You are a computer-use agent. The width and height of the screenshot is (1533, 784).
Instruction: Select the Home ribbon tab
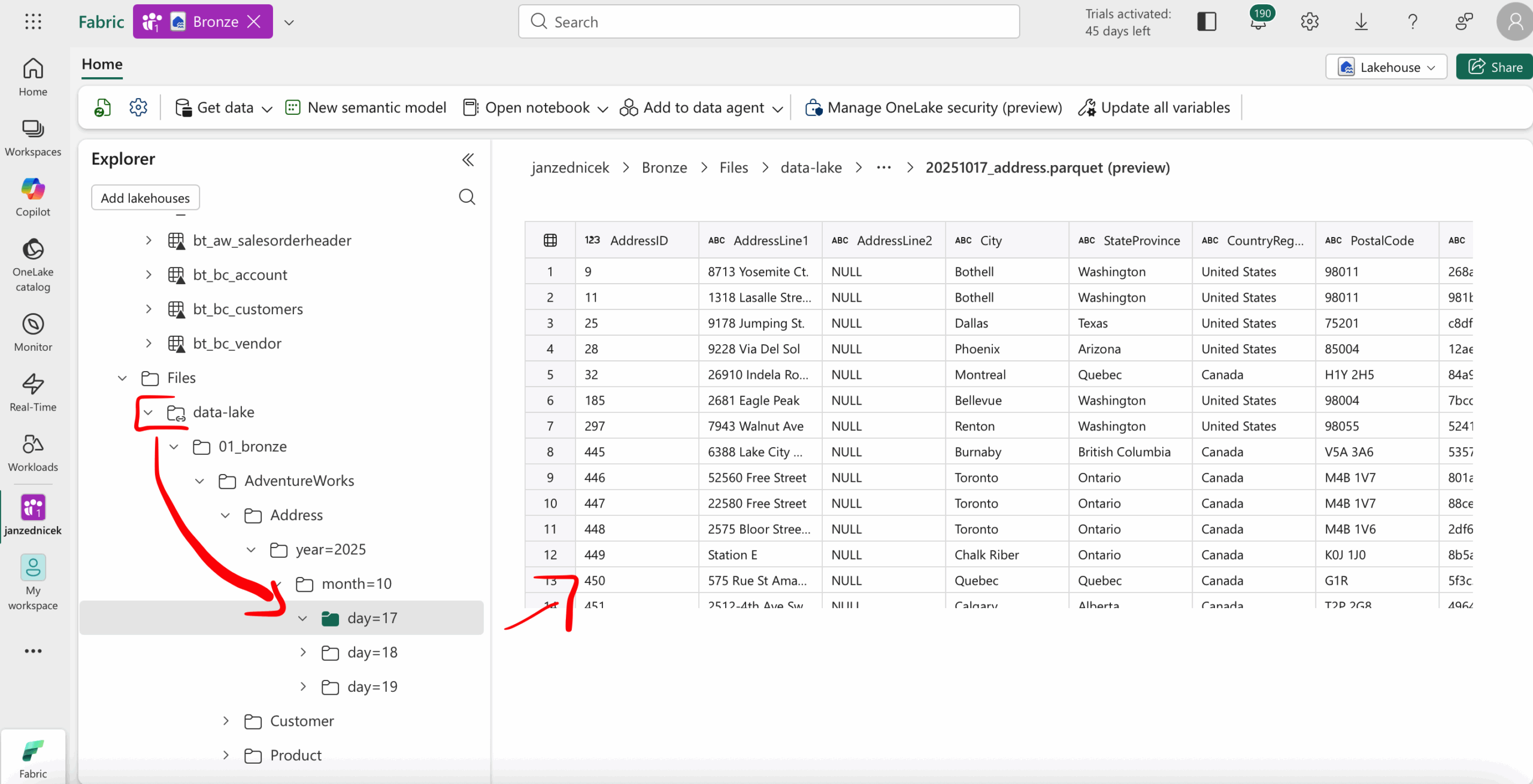click(x=102, y=64)
